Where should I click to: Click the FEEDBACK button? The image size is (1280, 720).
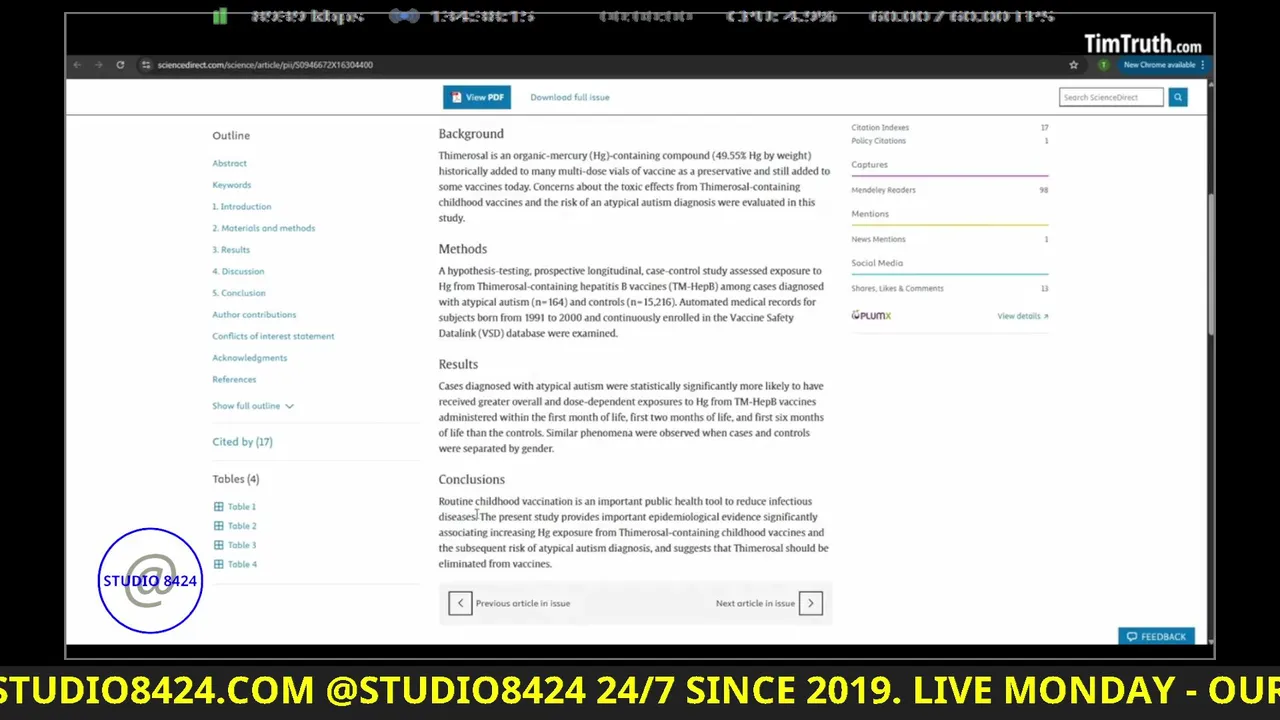click(1156, 636)
